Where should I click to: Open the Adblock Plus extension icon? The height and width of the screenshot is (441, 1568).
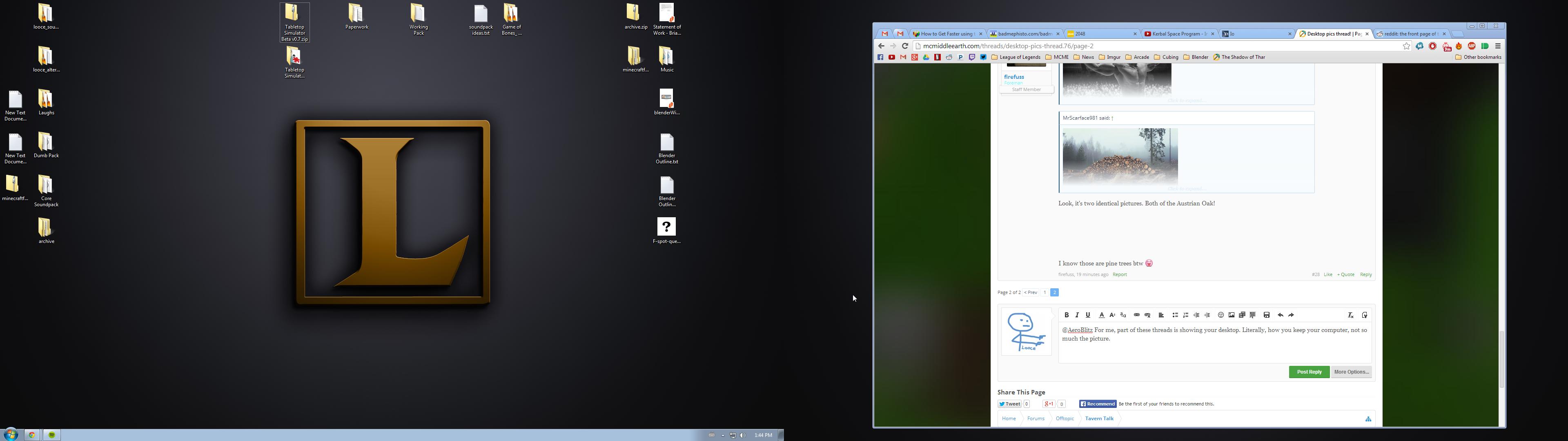pyautogui.click(x=1472, y=46)
